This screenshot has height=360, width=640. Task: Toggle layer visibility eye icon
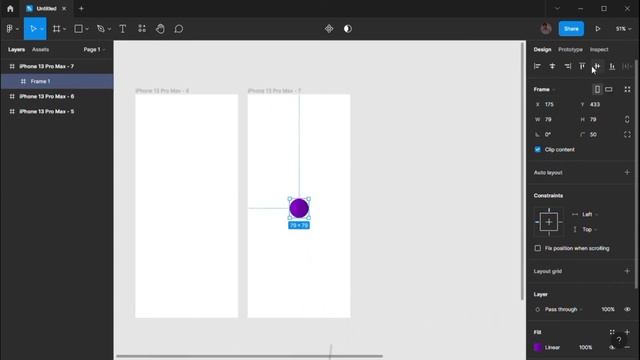[x=627, y=309]
